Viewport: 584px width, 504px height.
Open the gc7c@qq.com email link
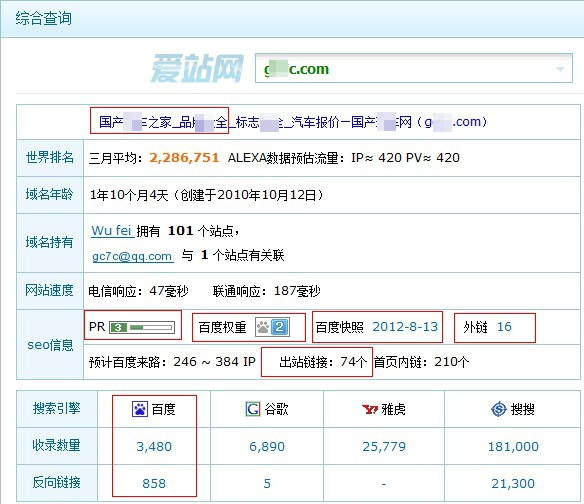coord(133,256)
